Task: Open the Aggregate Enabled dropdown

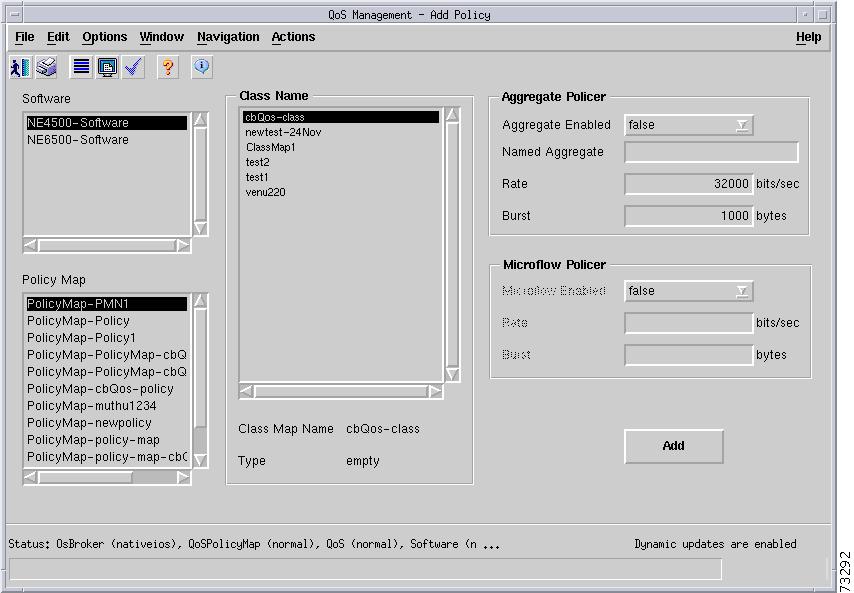Action: [x=689, y=125]
